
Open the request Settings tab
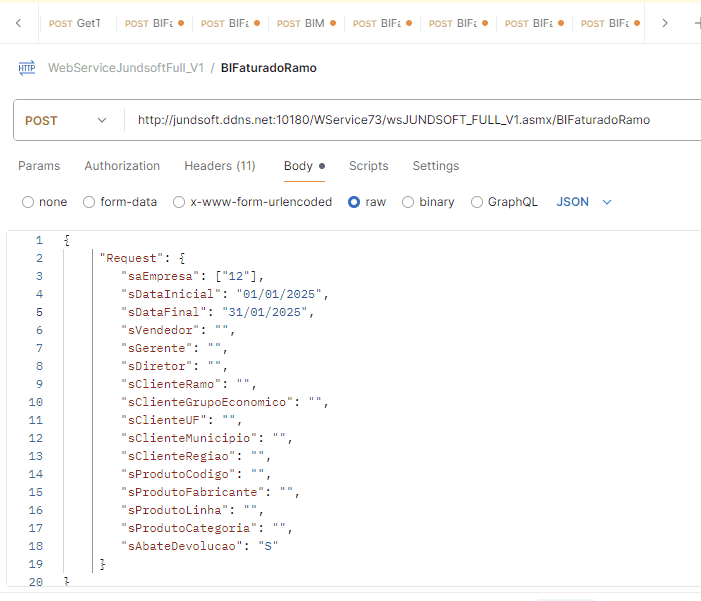tap(435, 166)
